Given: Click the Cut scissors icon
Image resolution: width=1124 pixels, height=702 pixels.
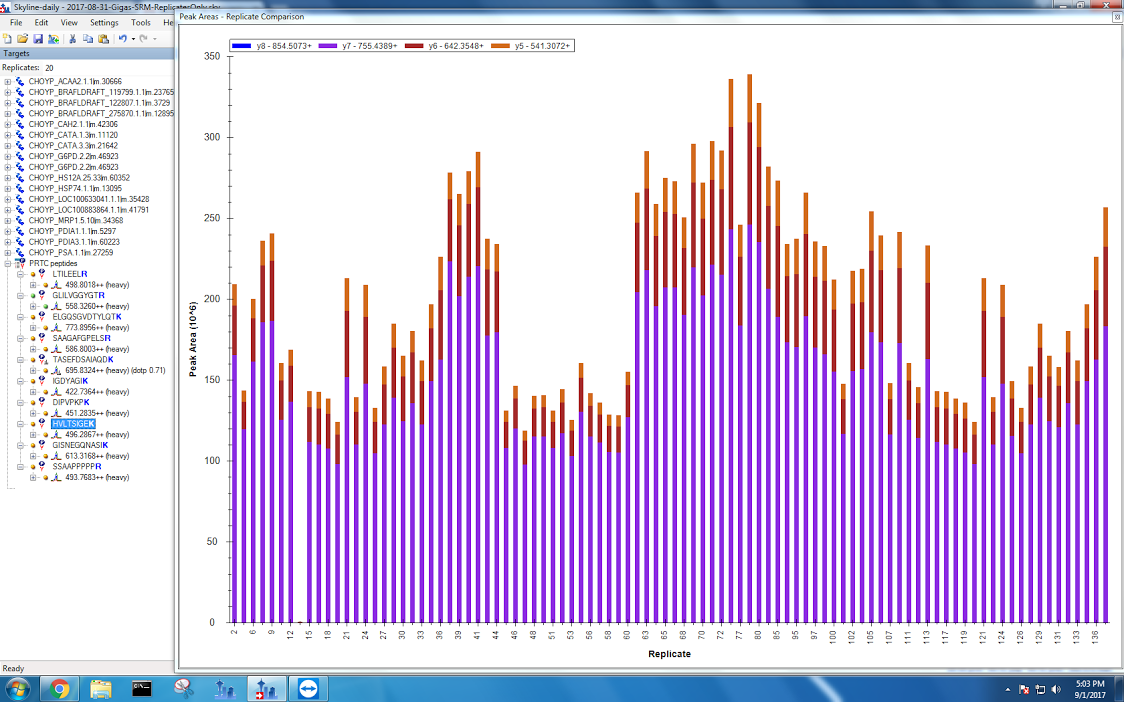Looking at the screenshot, I should pyautogui.click(x=72, y=38).
